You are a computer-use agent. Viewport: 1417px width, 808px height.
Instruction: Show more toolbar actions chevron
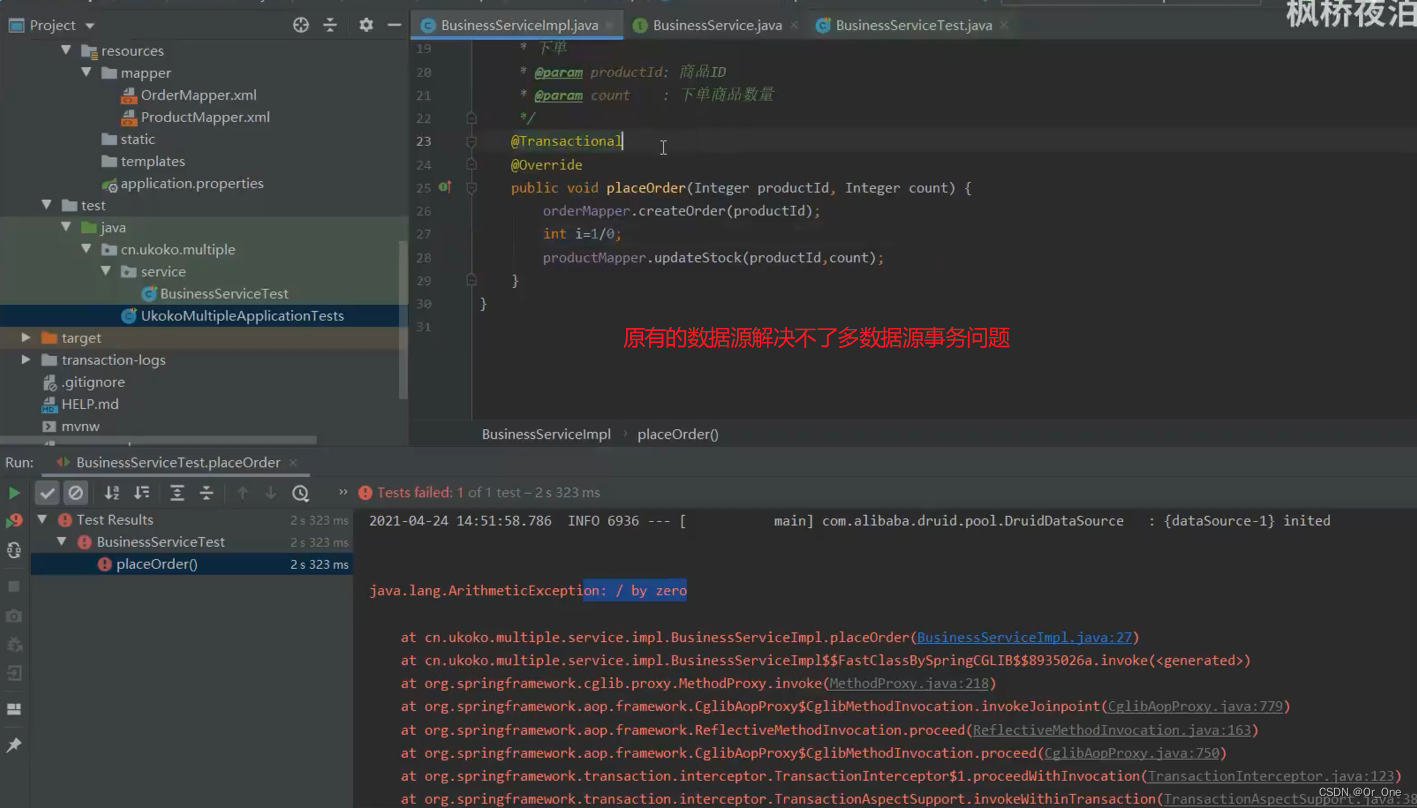tap(343, 492)
